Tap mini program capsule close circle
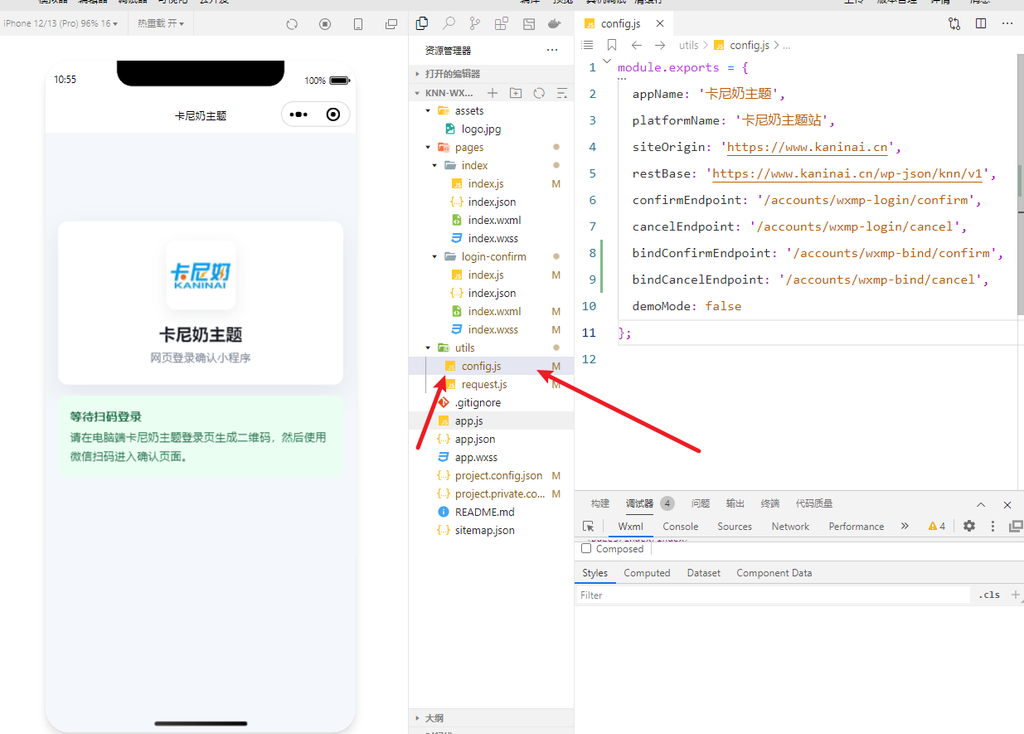Screen dimensions: 1024x734 [x=333, y=114]
